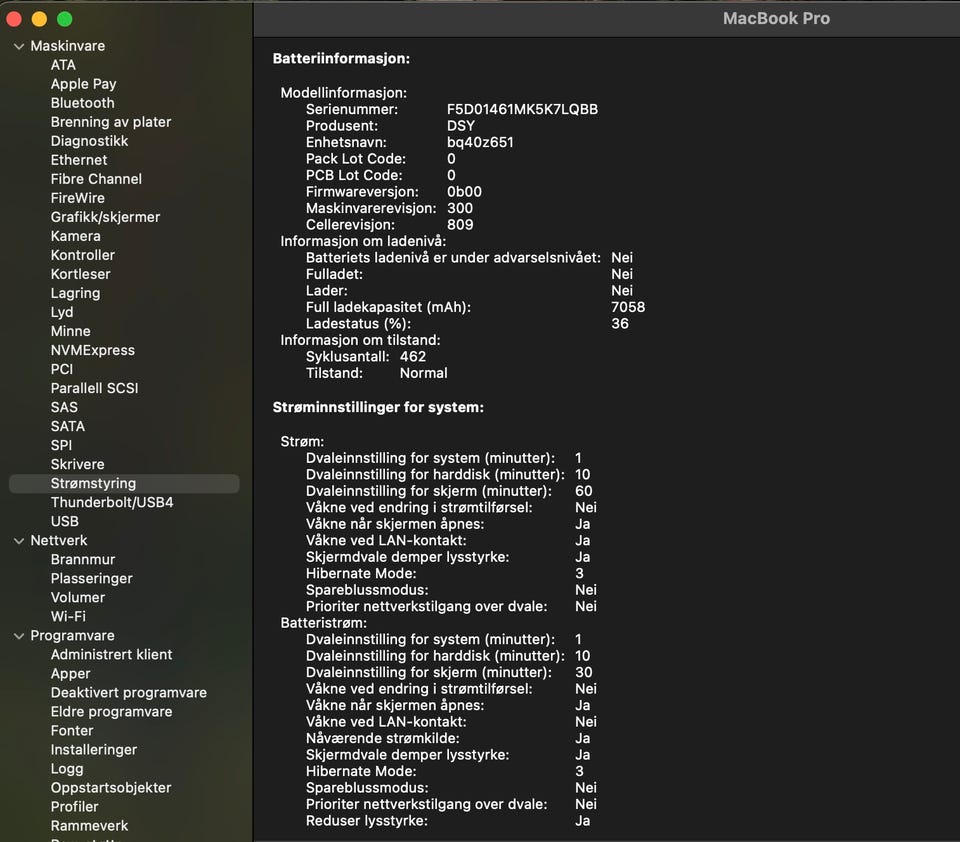960x842 pixels.
Task: Select Brannmur under Nettverk
Action: [x=82, y=559]
